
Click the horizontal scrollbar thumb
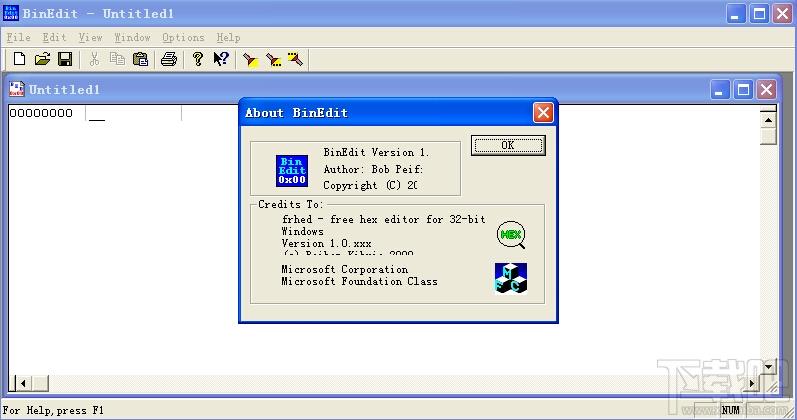pos(40,383)
